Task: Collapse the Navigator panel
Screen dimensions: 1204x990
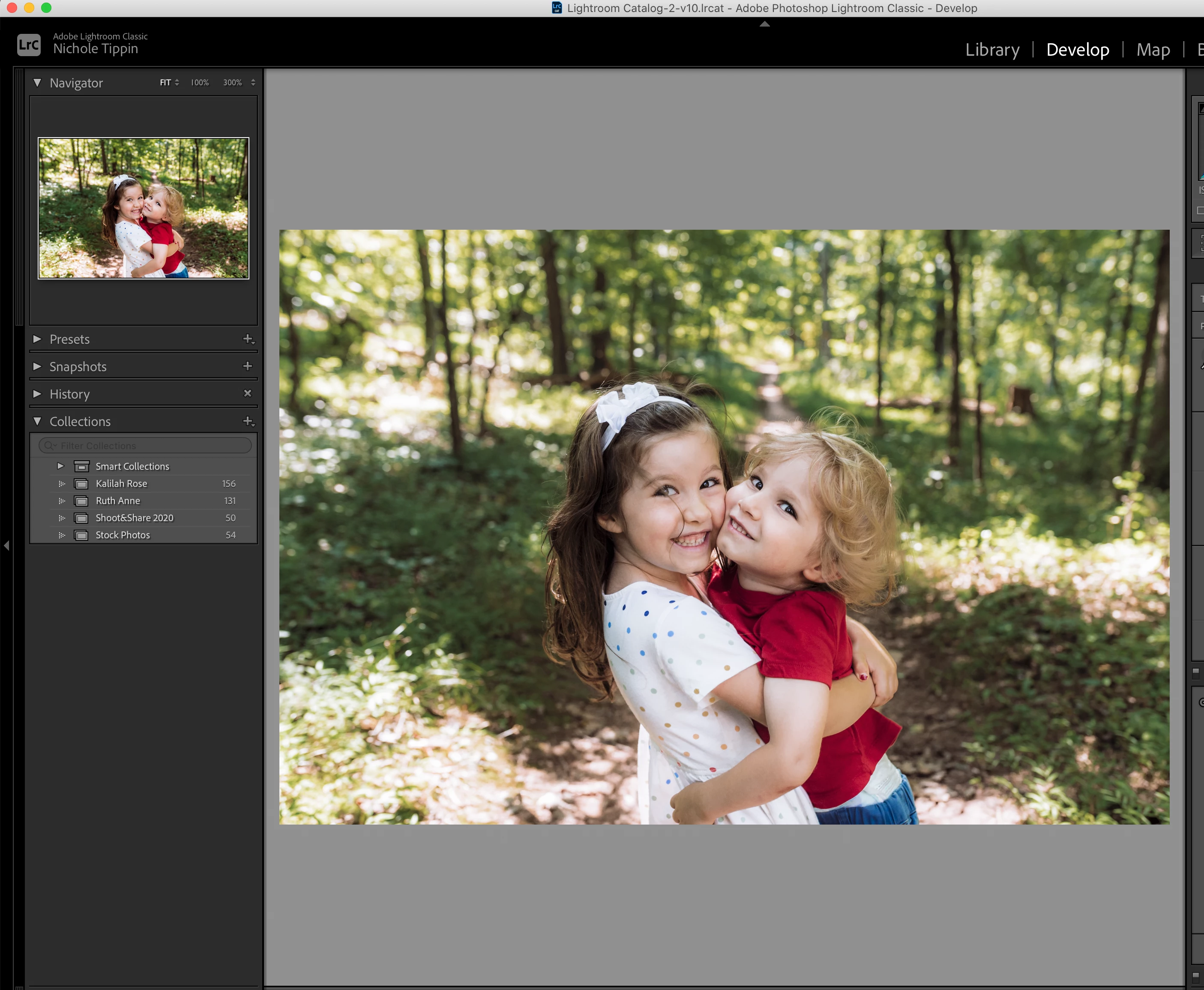Action: (x=38, y=83)
